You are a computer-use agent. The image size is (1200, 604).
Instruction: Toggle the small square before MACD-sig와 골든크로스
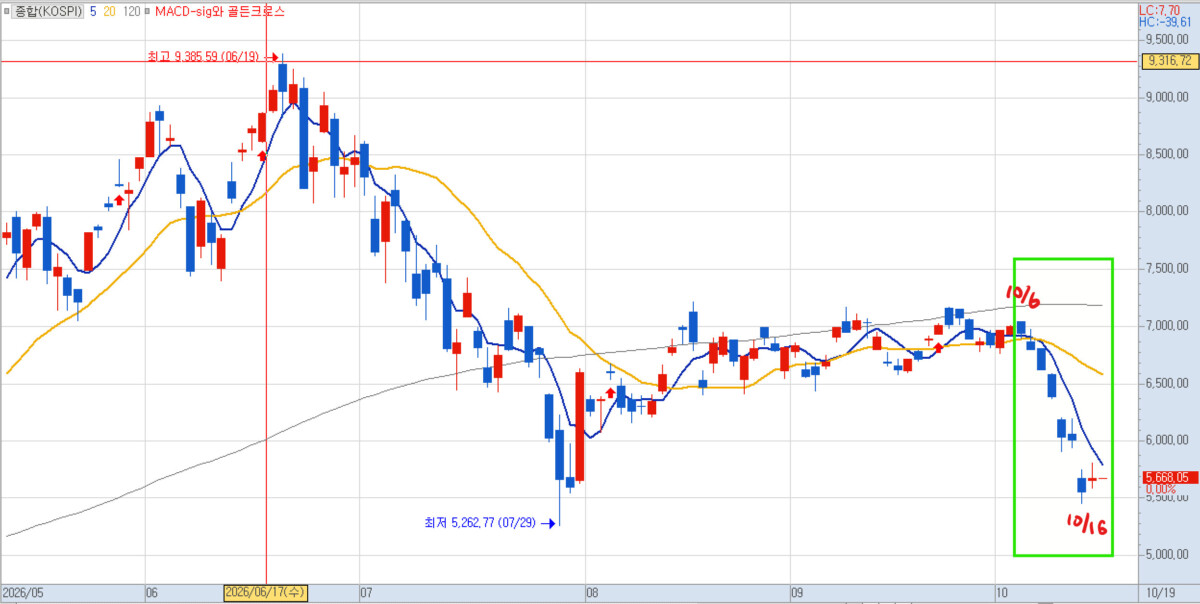click(148, 12)
